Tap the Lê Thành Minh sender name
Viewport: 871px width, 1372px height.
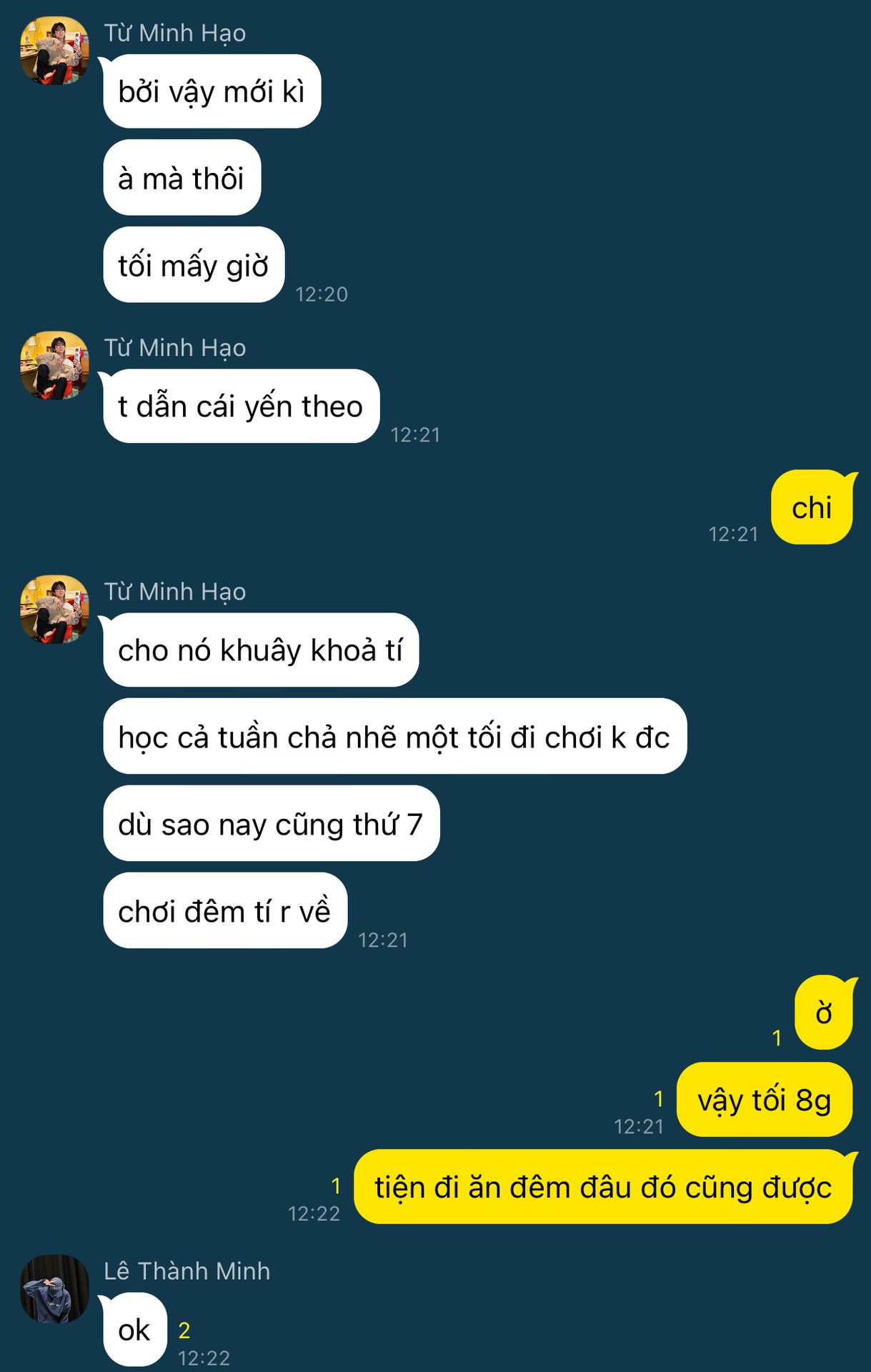coord(187,1271)
